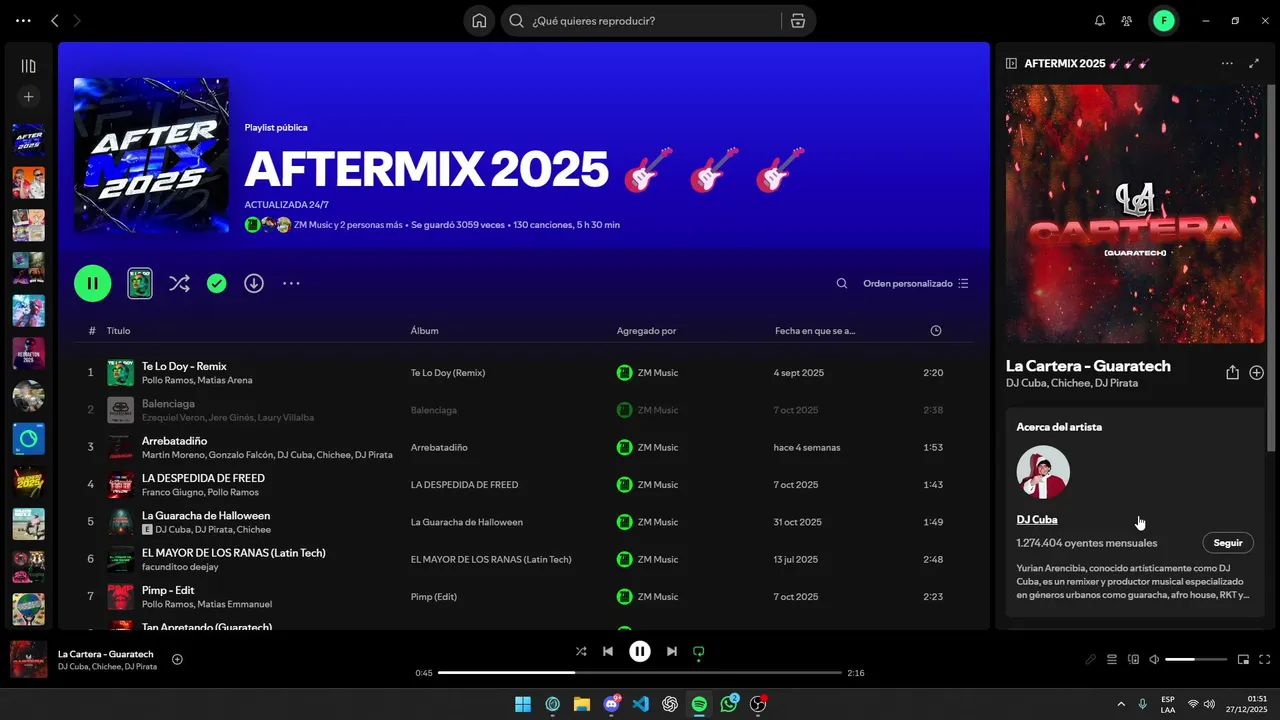Image resolution: width=1280 pixels, height=720 pixels.
Task: Click the green saved-to-library checkmark
Action: point(216,284)
